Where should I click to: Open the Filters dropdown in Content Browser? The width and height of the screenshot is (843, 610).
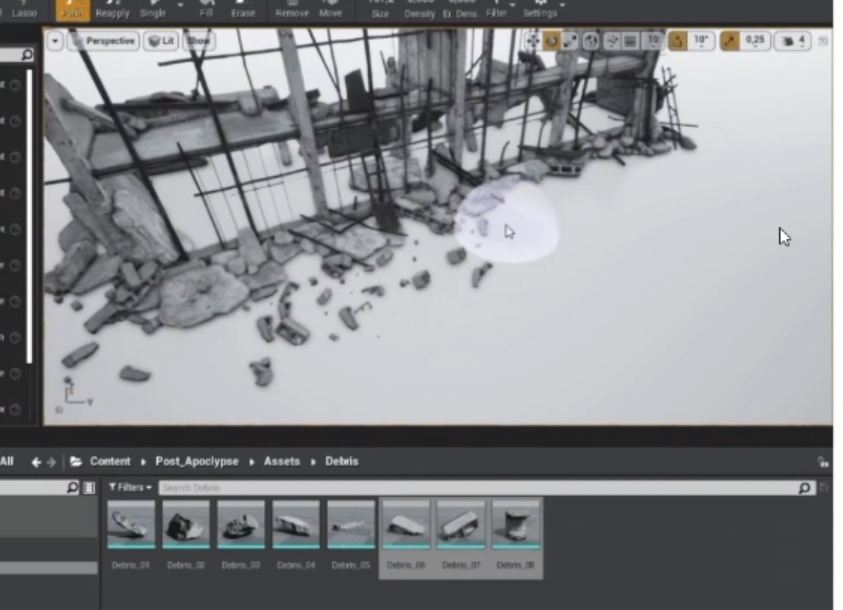click(130, 488)
